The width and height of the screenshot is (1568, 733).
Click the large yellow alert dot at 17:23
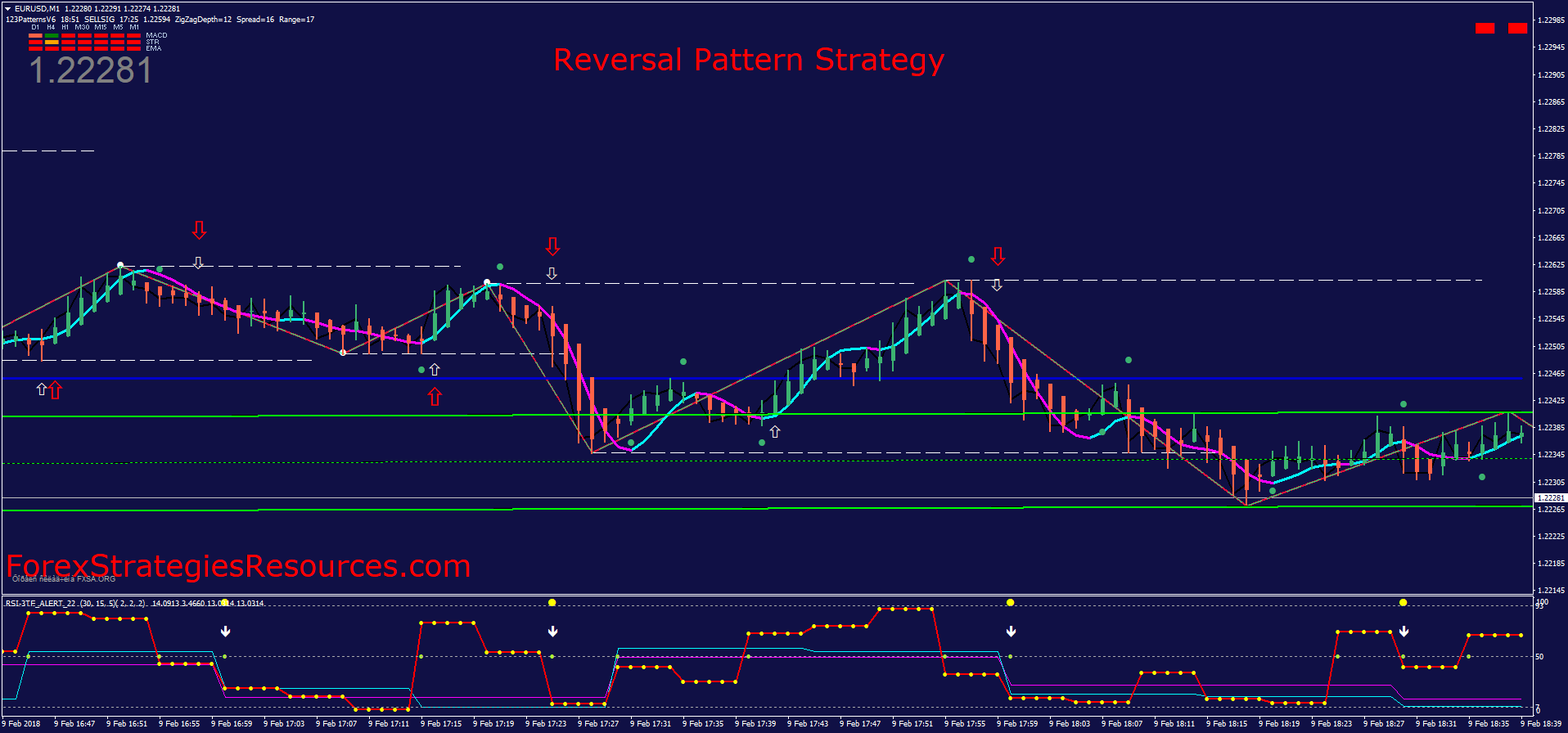[552, 603]
